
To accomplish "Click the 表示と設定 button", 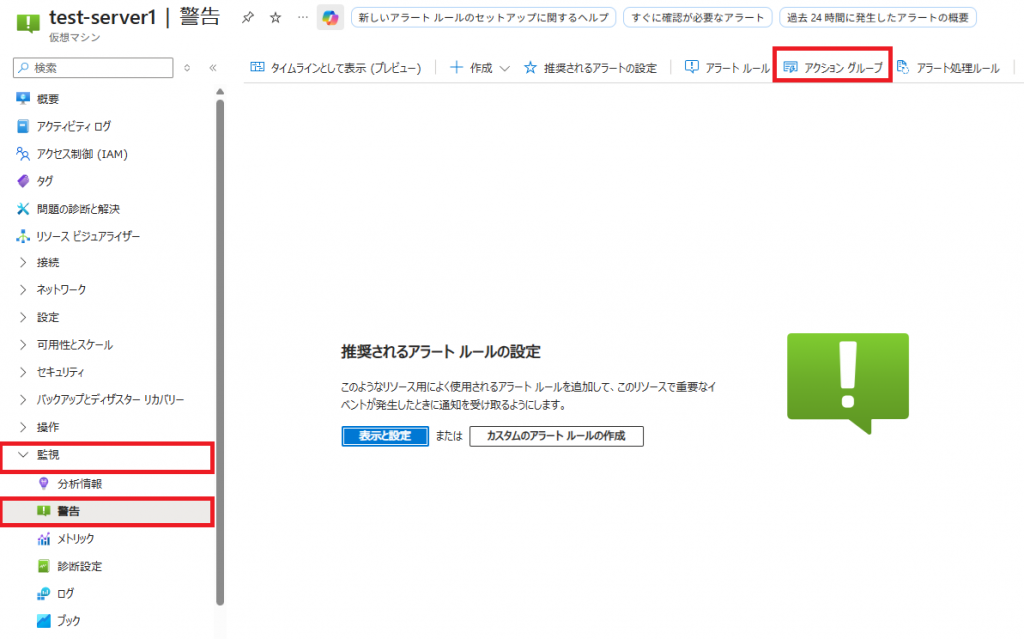I will pos(385,437).
